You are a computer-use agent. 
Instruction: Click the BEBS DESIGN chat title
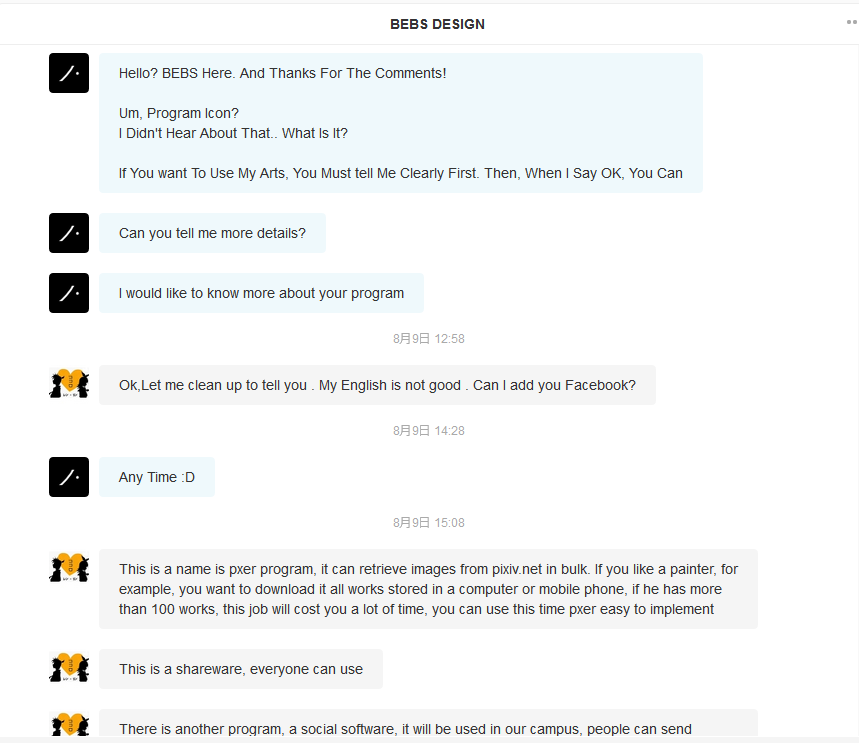(x=437, y=24)
